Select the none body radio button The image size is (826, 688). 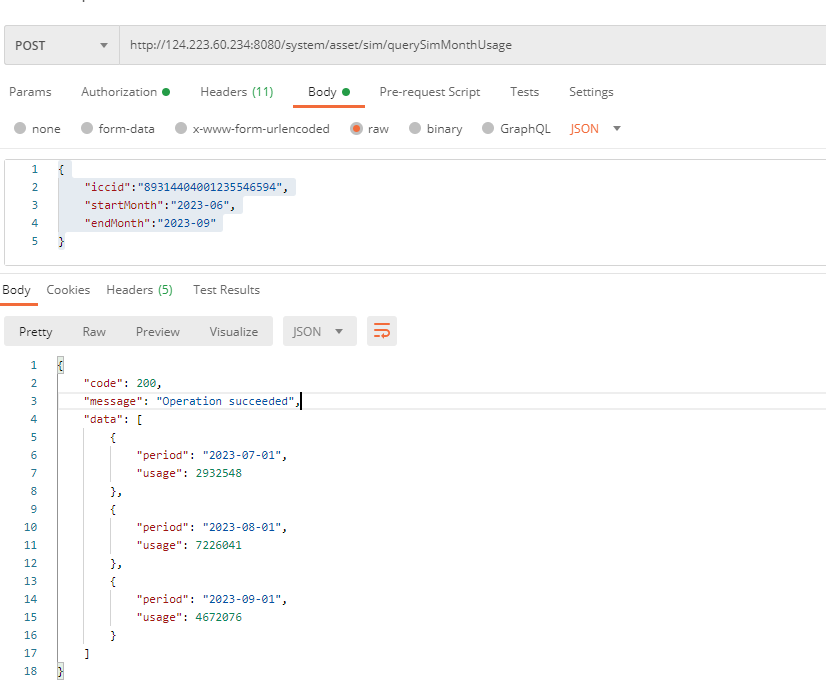19,129
